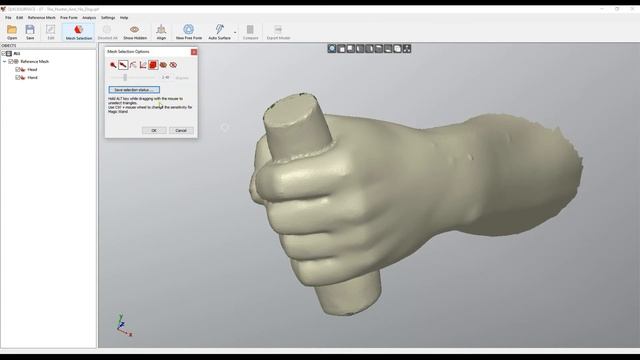Open the Auto Surface dropdown arrow
Viewport: 640px width, 360px height.
tap(235, 32)
